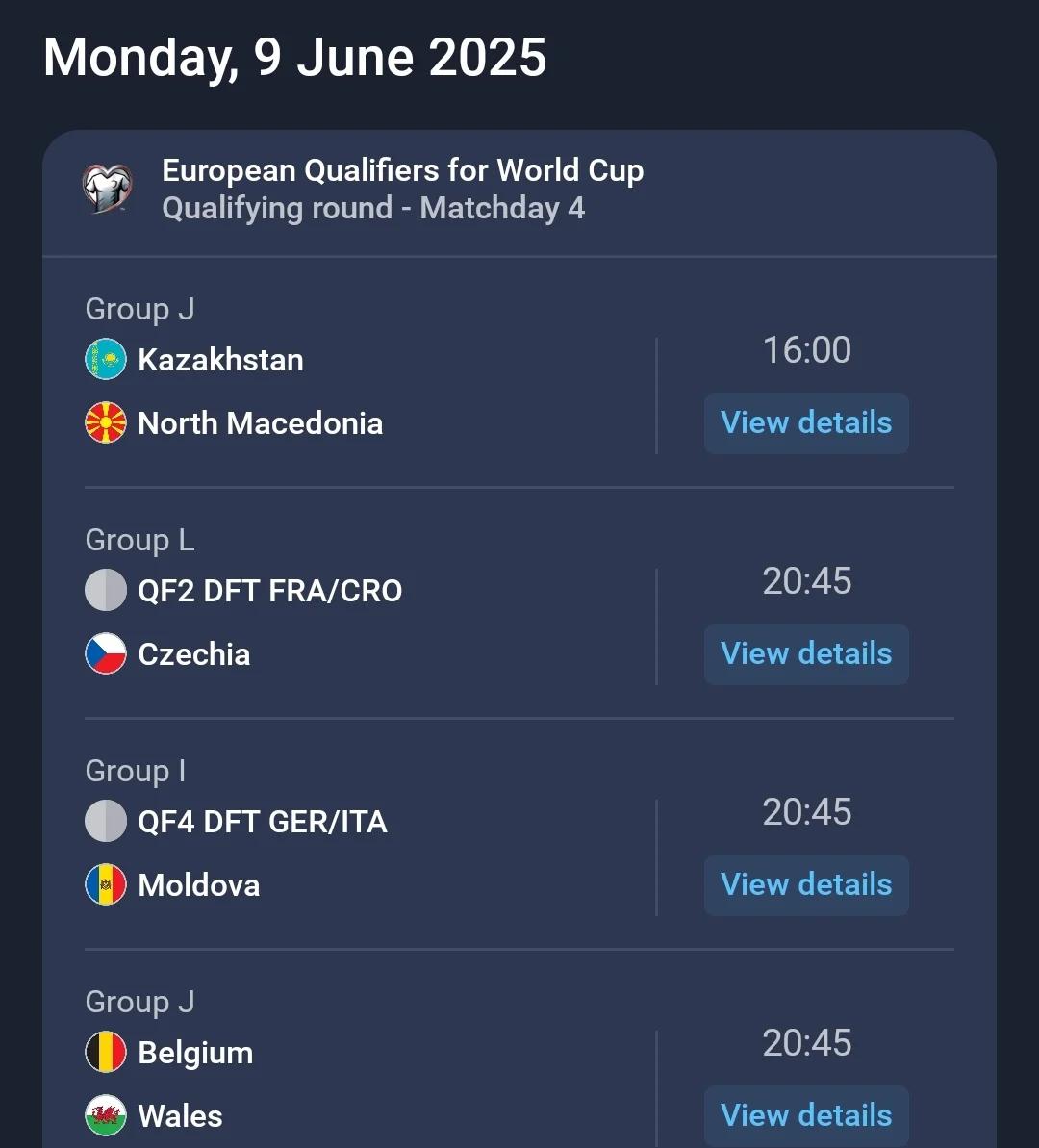1039x1148 pixels.
Task: View details for Kazakhstan vs North Macedonia
Action: [806, 422]
